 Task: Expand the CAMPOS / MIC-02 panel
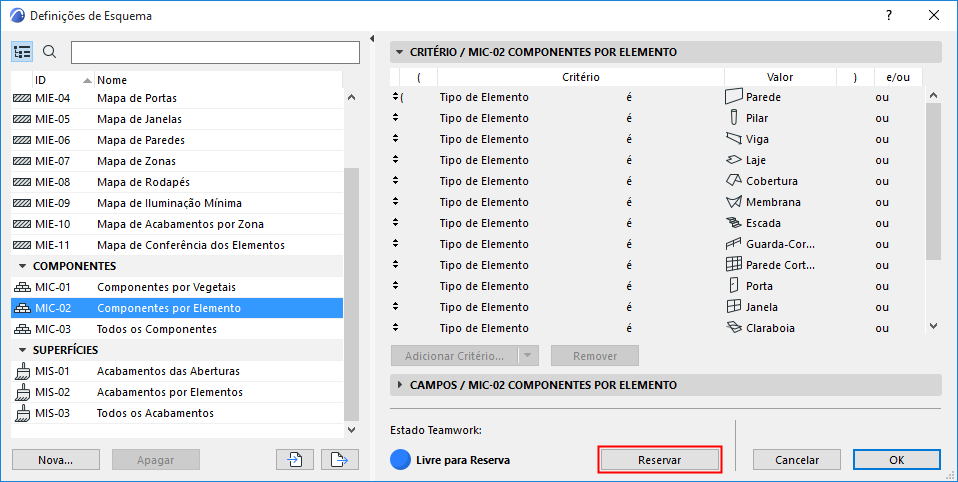point(400,385)
